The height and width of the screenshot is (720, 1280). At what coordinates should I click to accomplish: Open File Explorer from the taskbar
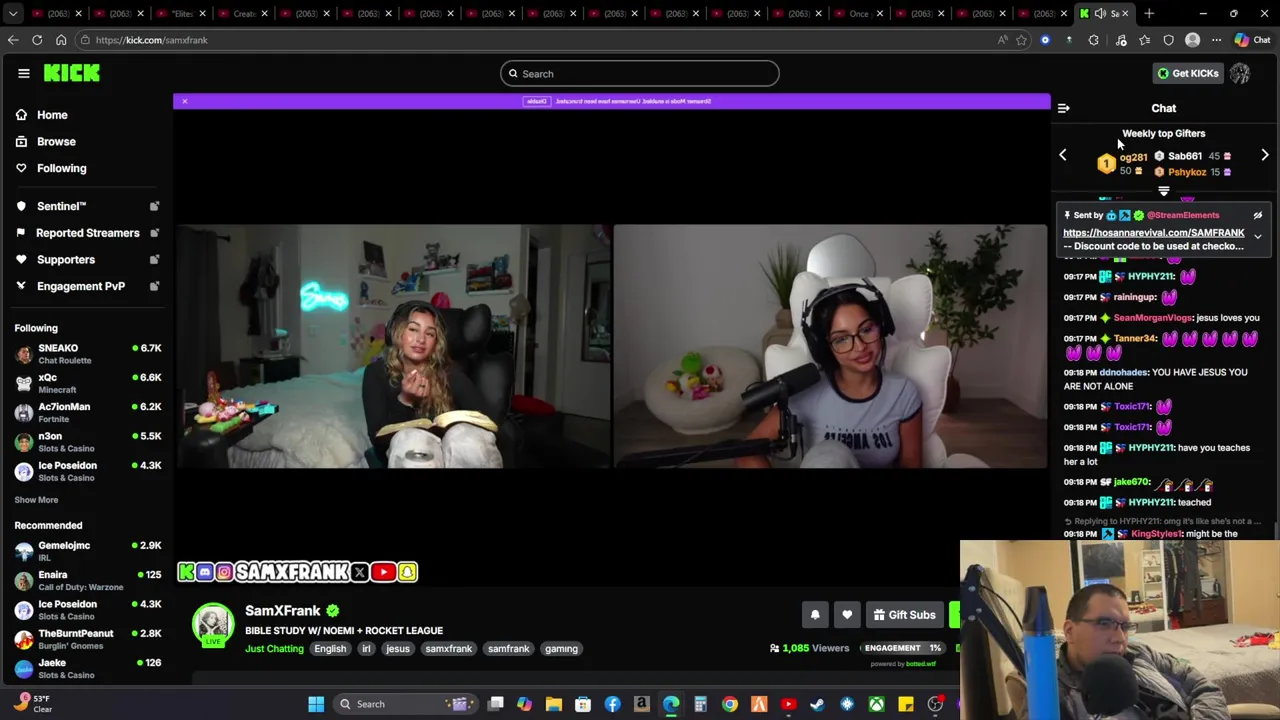tap(553, 704)
